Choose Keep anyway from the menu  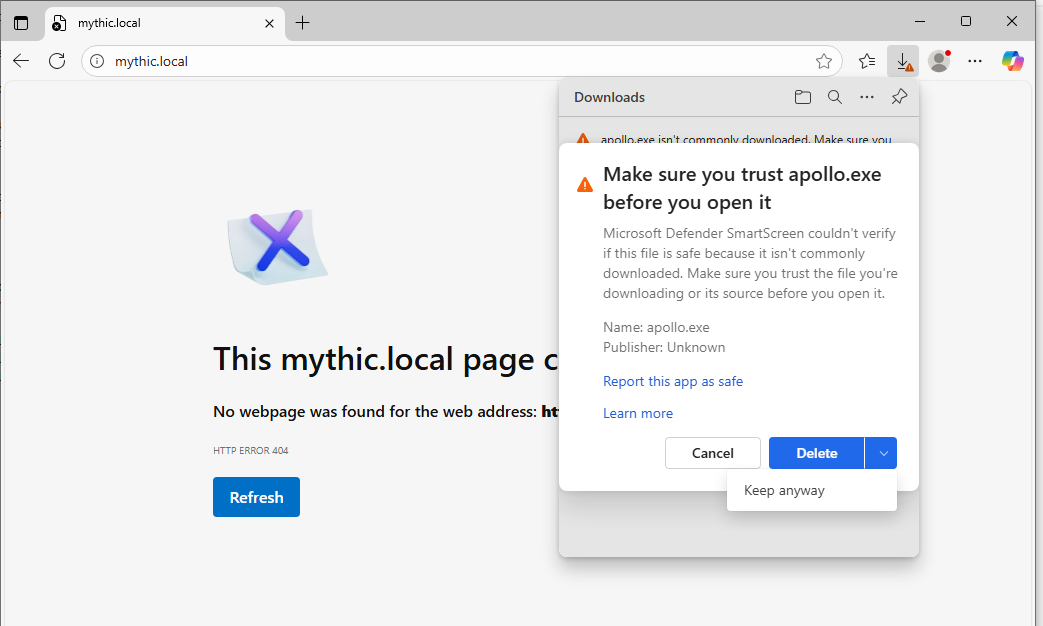pos(785,490)
